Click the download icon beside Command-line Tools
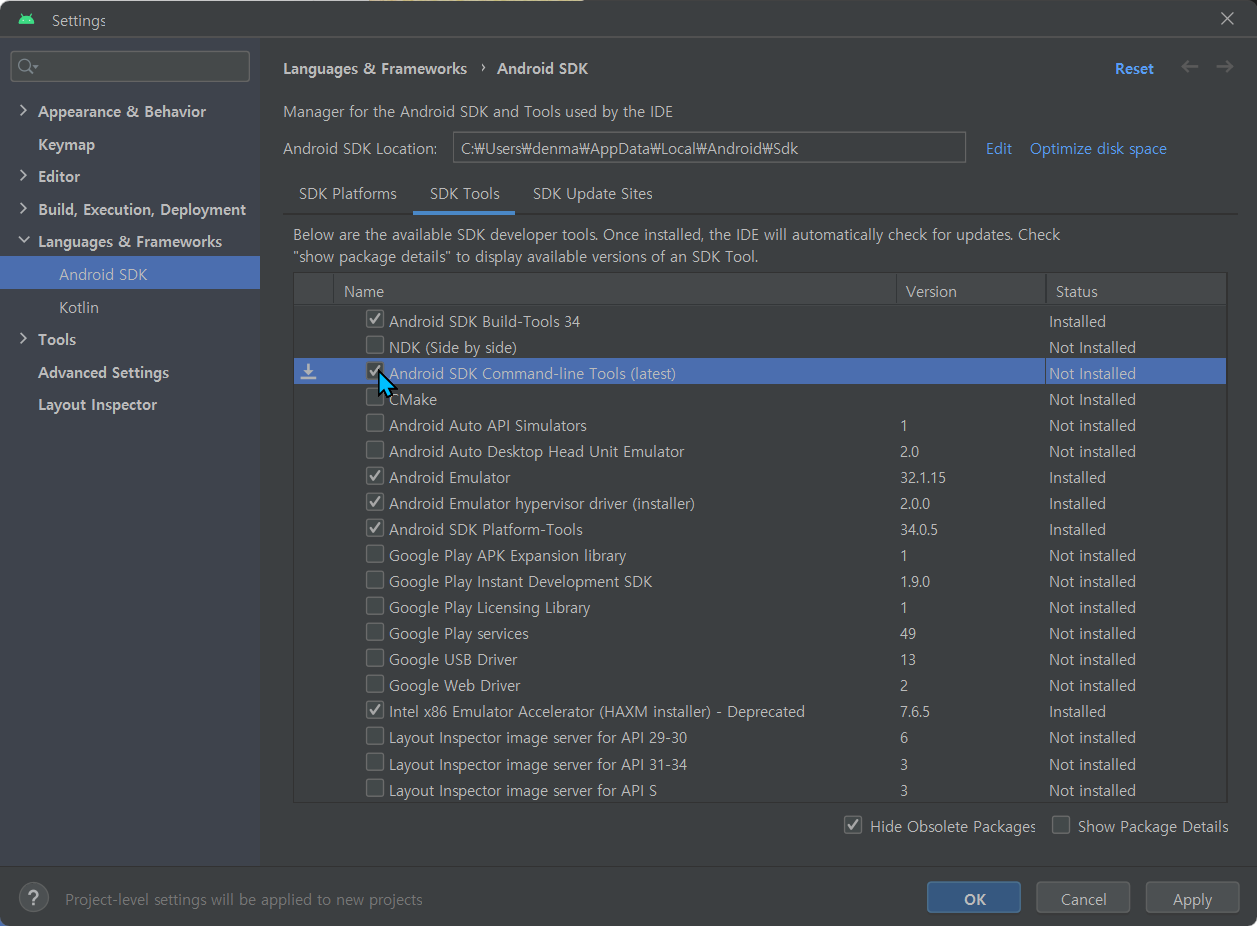The width and height of the screenshot is (1257, 926). click(309, 372)
